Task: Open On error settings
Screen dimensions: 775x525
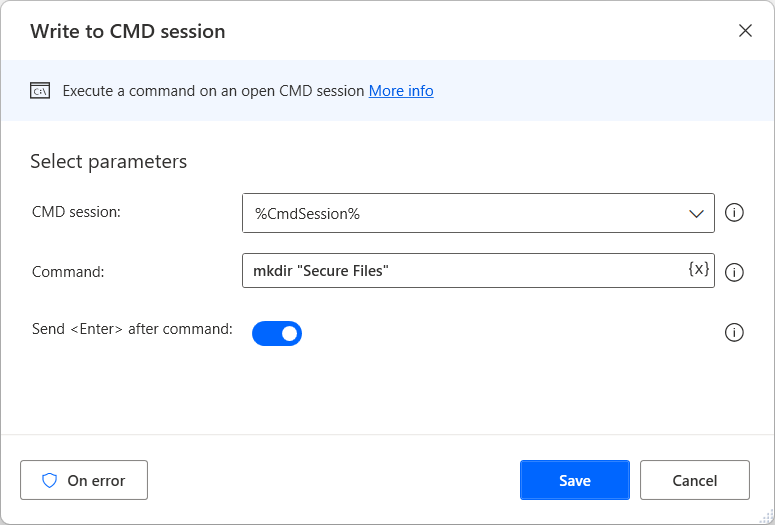Action: tap(84, 480)
